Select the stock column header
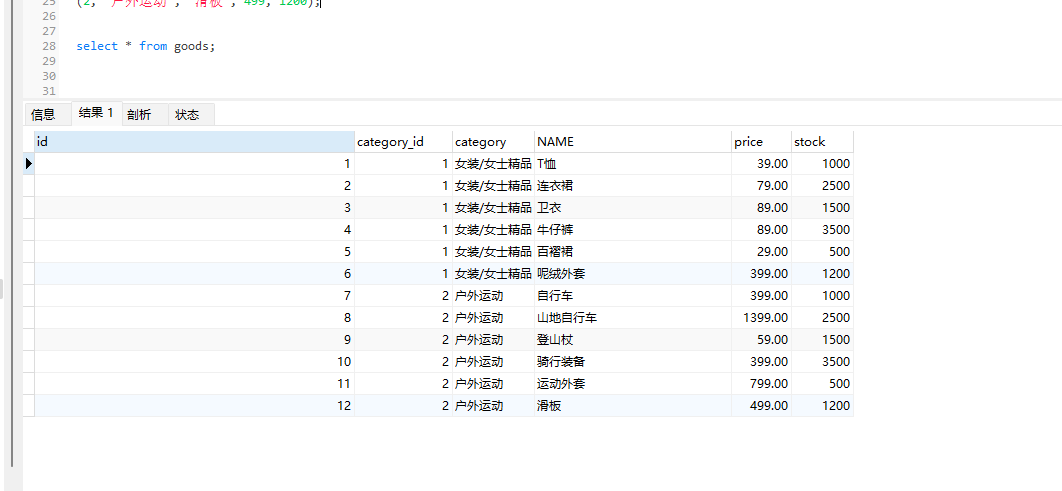This screenshot has width=1062, height=491. [822, 142]
